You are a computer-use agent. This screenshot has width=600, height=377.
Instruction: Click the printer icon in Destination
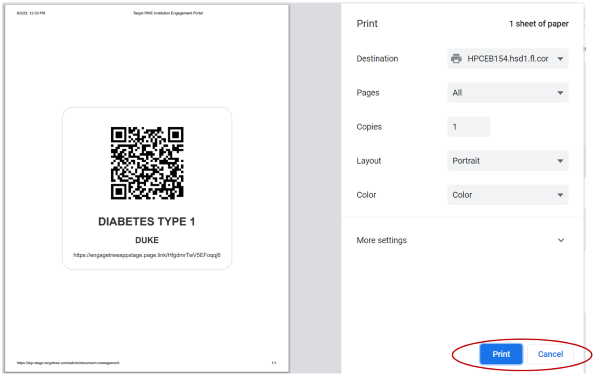[456, 59]
